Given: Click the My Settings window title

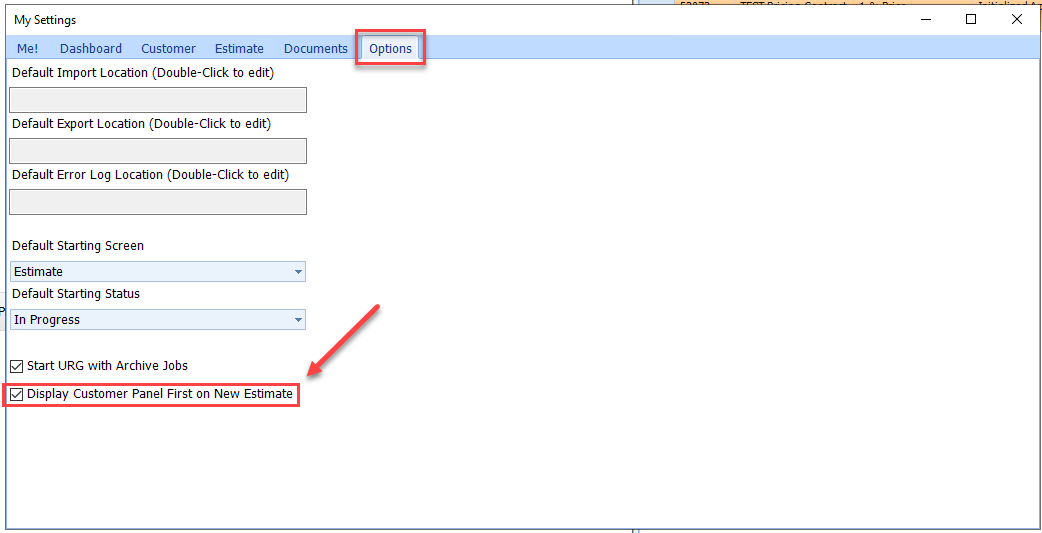Looking at the screenshot, I should (45, 20).
